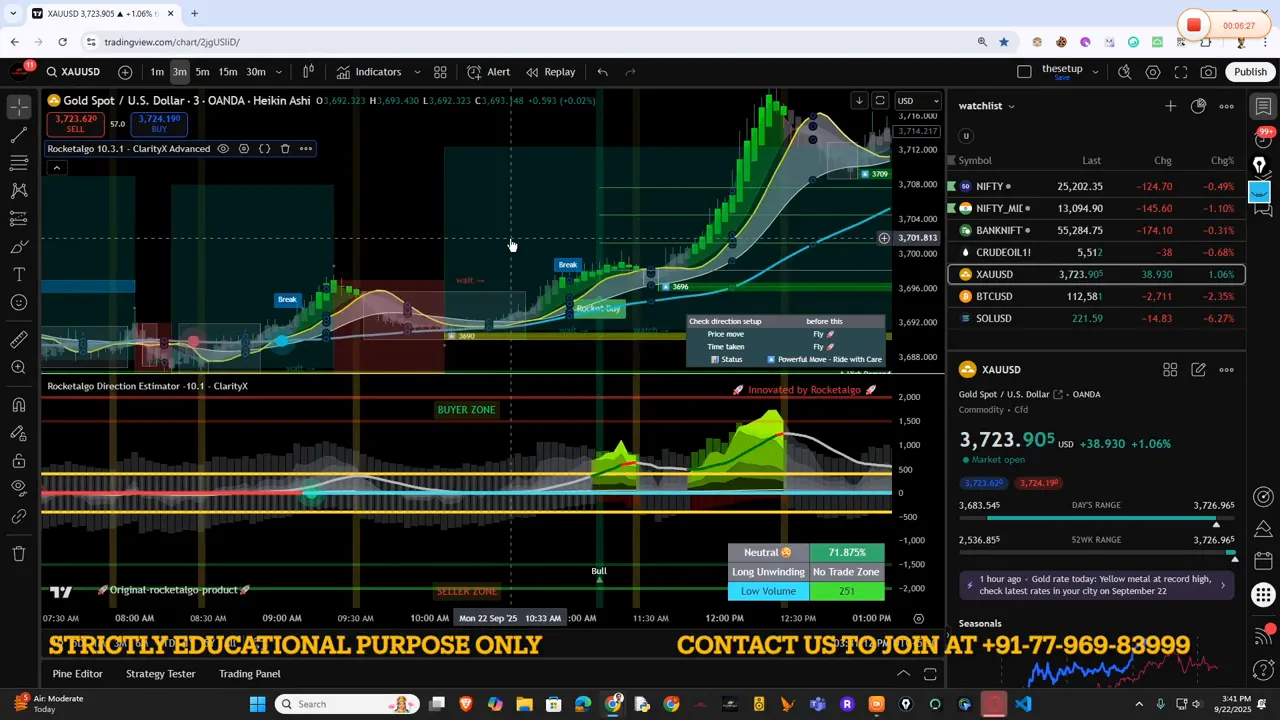The width and height of the screenshot is (1280, 720).
Task: Toggle visibility of Rocketalgo ClarityX Advanced indicator
Action: 223,149
